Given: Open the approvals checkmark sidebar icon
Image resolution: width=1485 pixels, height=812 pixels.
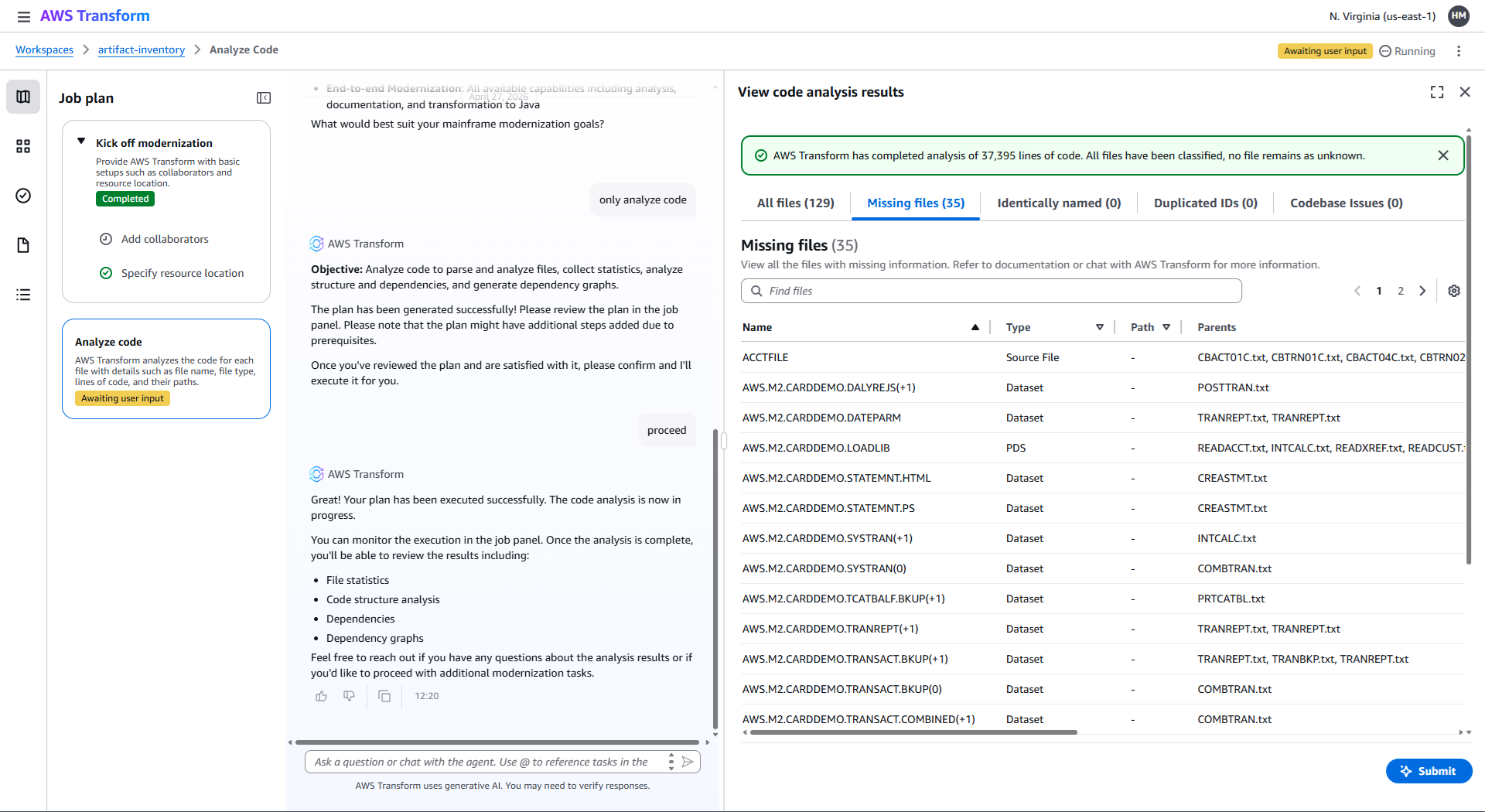Looking at the screenshot, I should 23,196.
